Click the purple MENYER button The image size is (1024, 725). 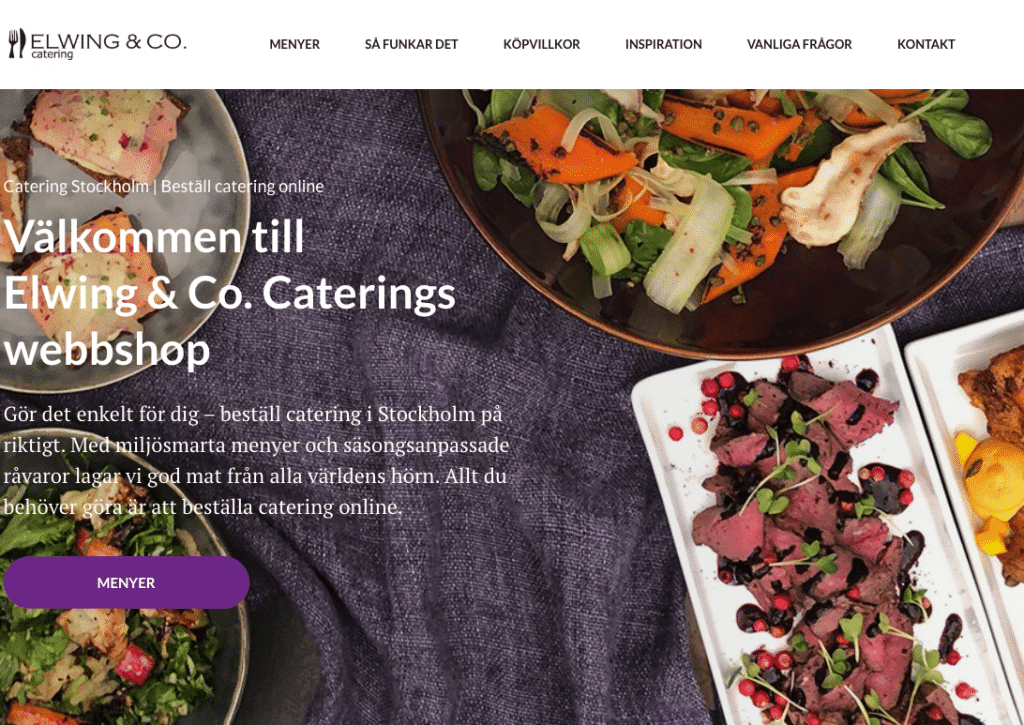point(126,583)
